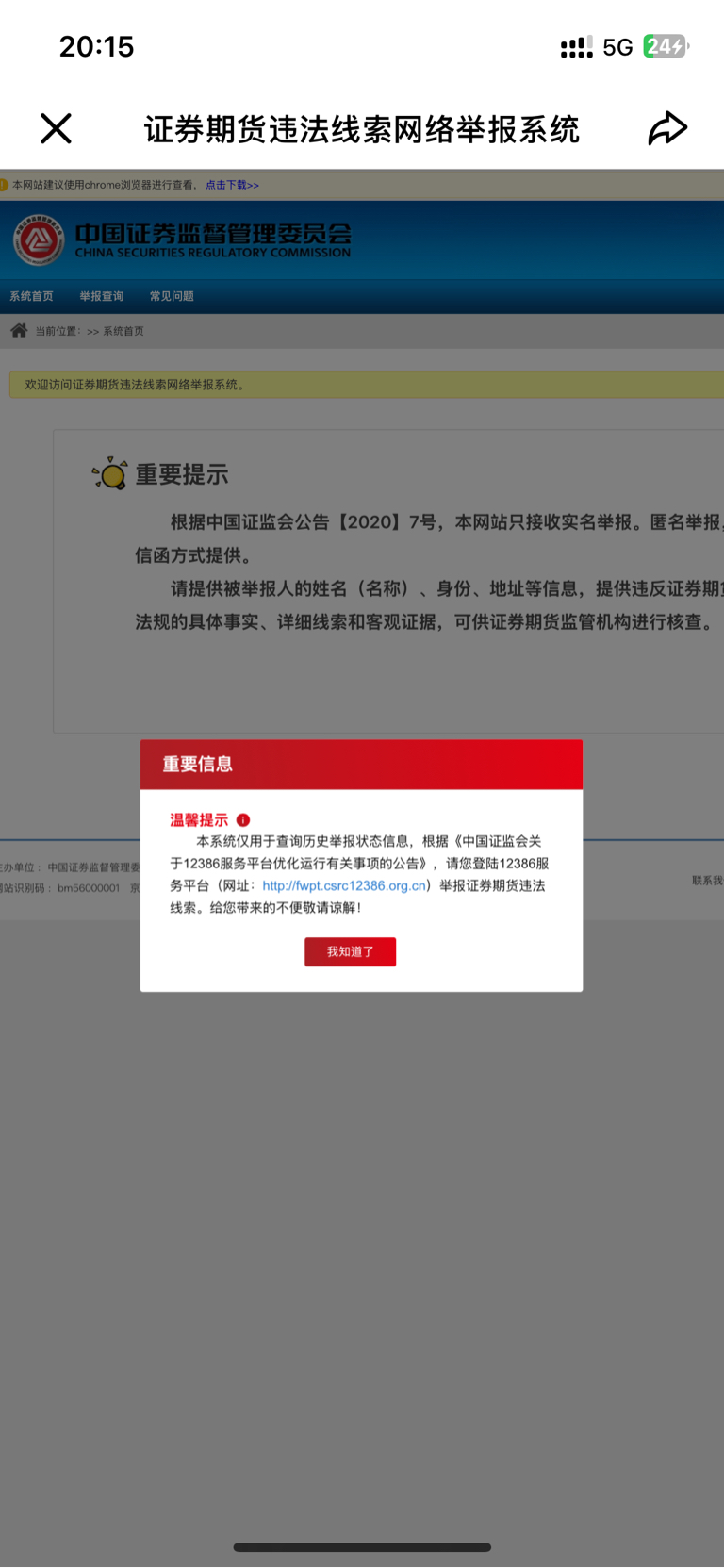Click the 中国证券监督管理委员会 banner title
The height and width of the screenshot is (1568, 724).
tap(213, 233)
